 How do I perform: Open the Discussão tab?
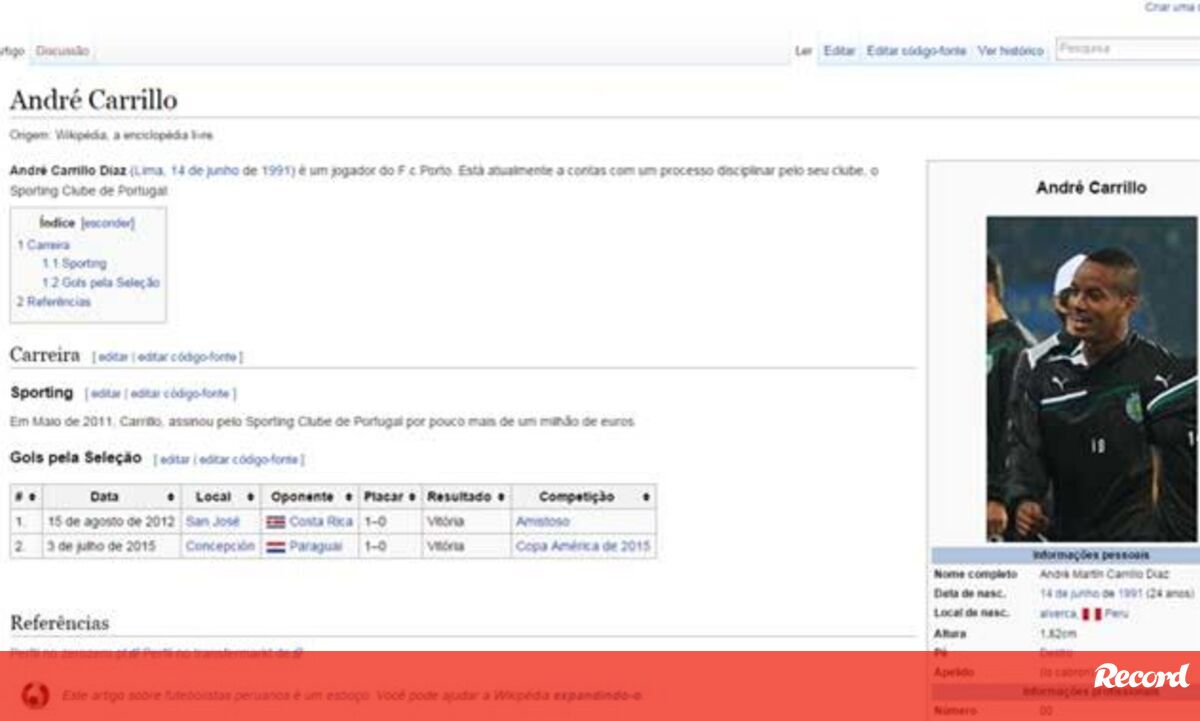62,50
